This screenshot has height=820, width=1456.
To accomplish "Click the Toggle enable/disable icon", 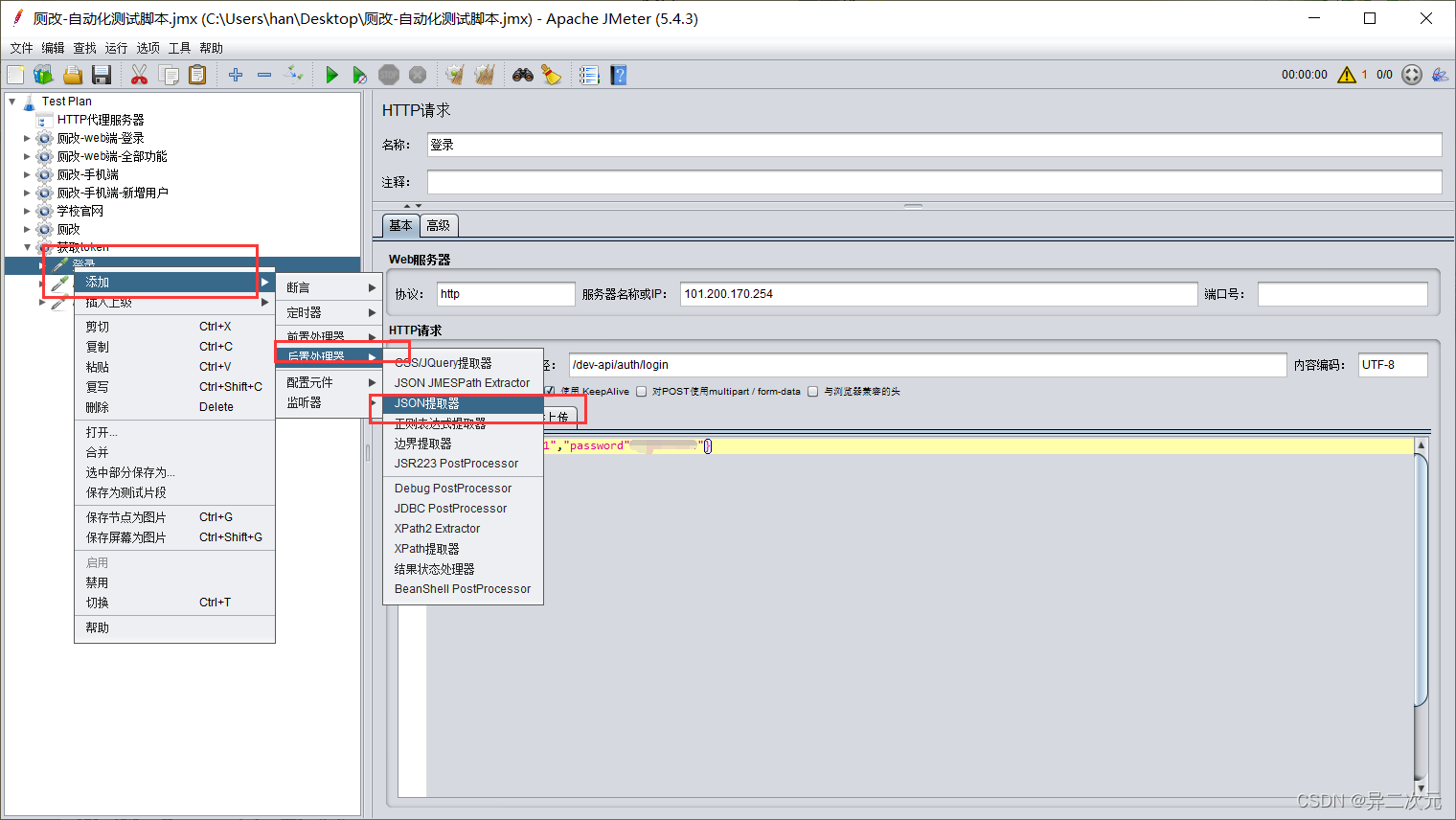I will (294, 75).
